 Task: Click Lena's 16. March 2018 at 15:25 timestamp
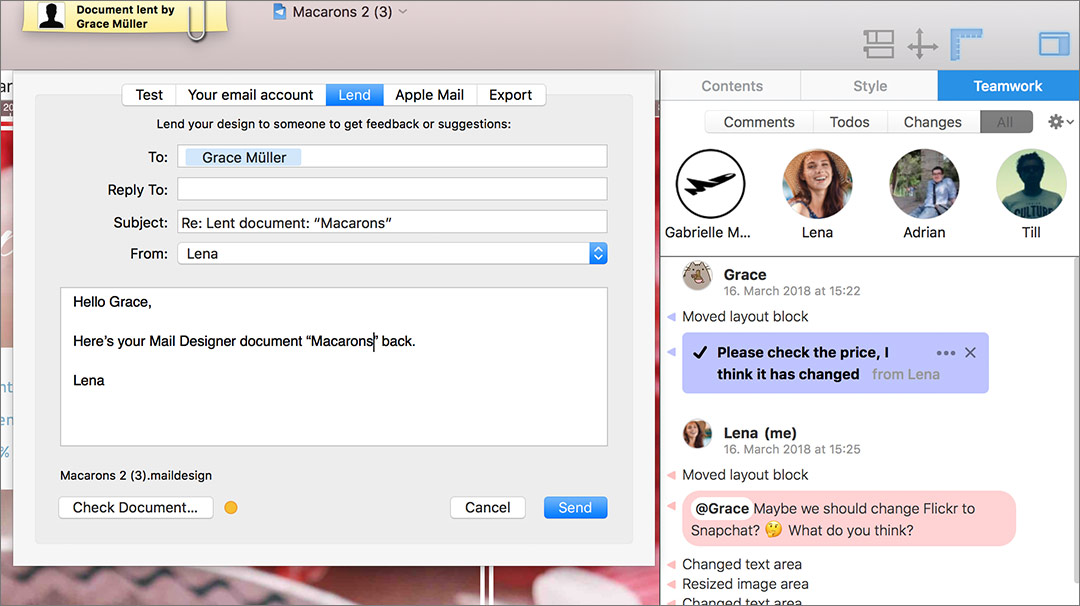coord(791,450)
